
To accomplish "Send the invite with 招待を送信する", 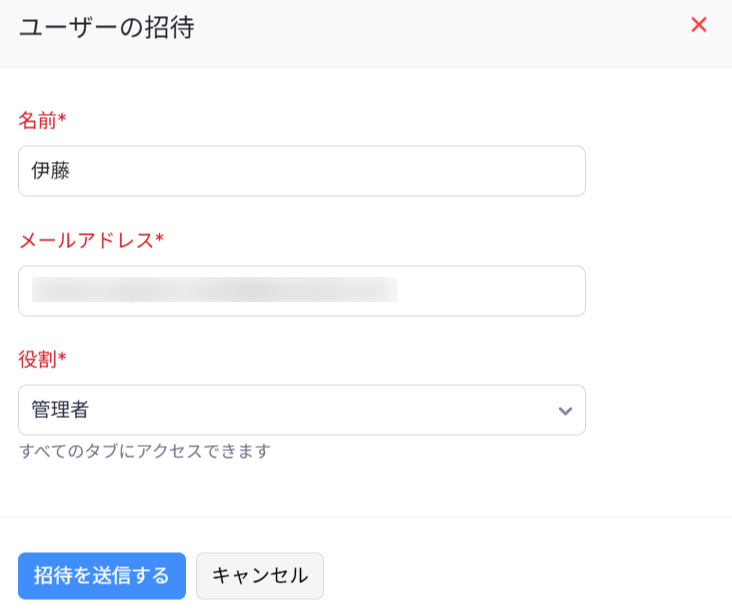I will (102, 576).
